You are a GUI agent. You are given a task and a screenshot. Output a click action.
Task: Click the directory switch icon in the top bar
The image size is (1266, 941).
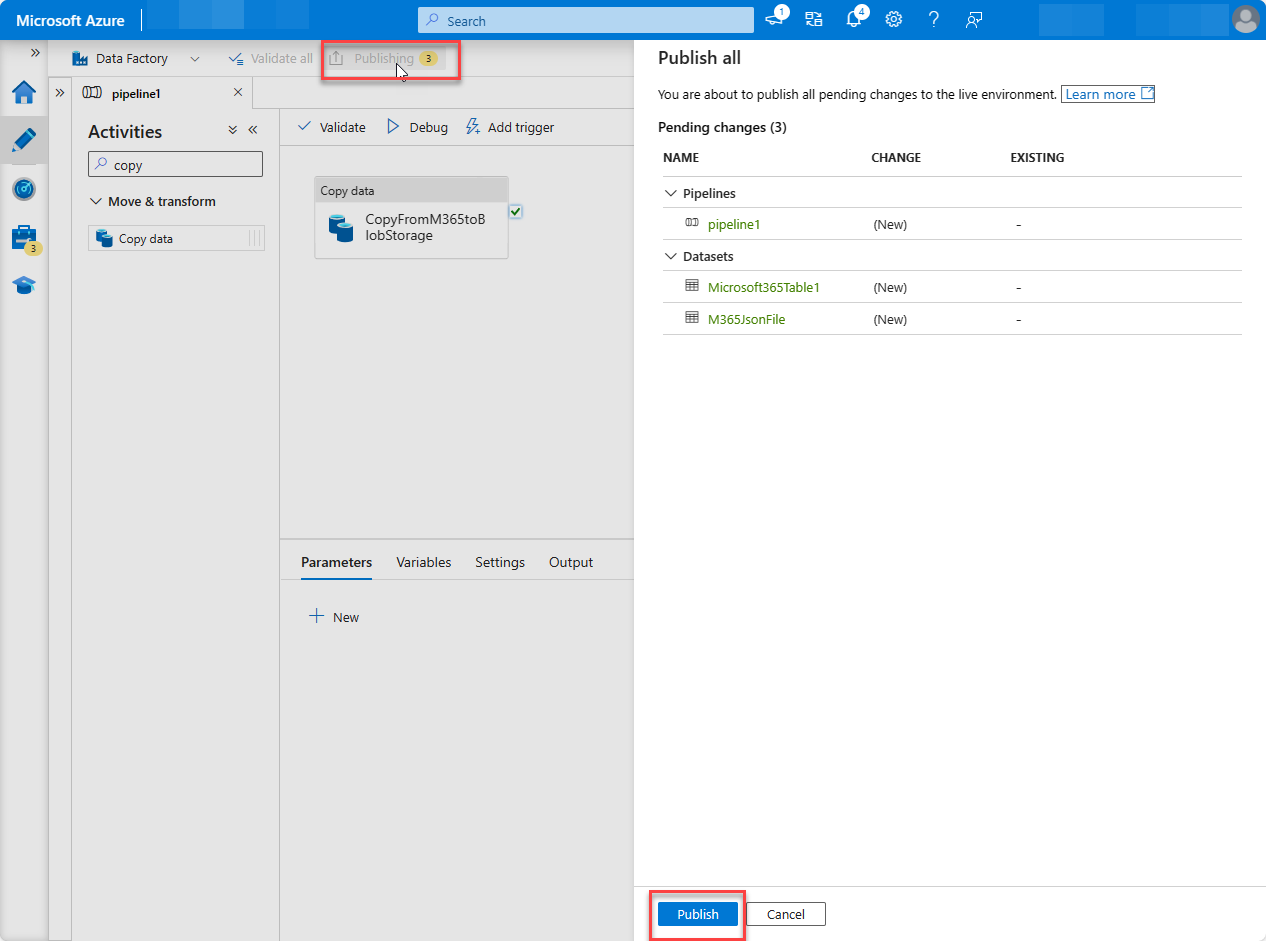(x=813, y=19)
